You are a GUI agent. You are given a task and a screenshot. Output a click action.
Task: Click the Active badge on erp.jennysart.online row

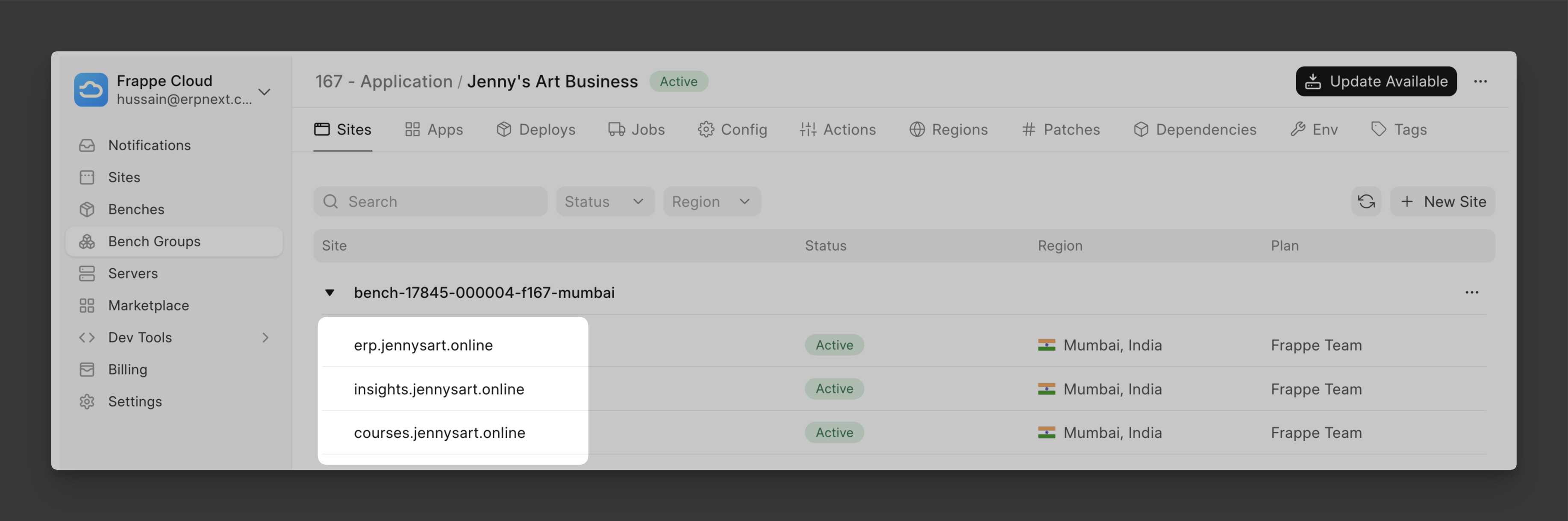pos(834,345)
